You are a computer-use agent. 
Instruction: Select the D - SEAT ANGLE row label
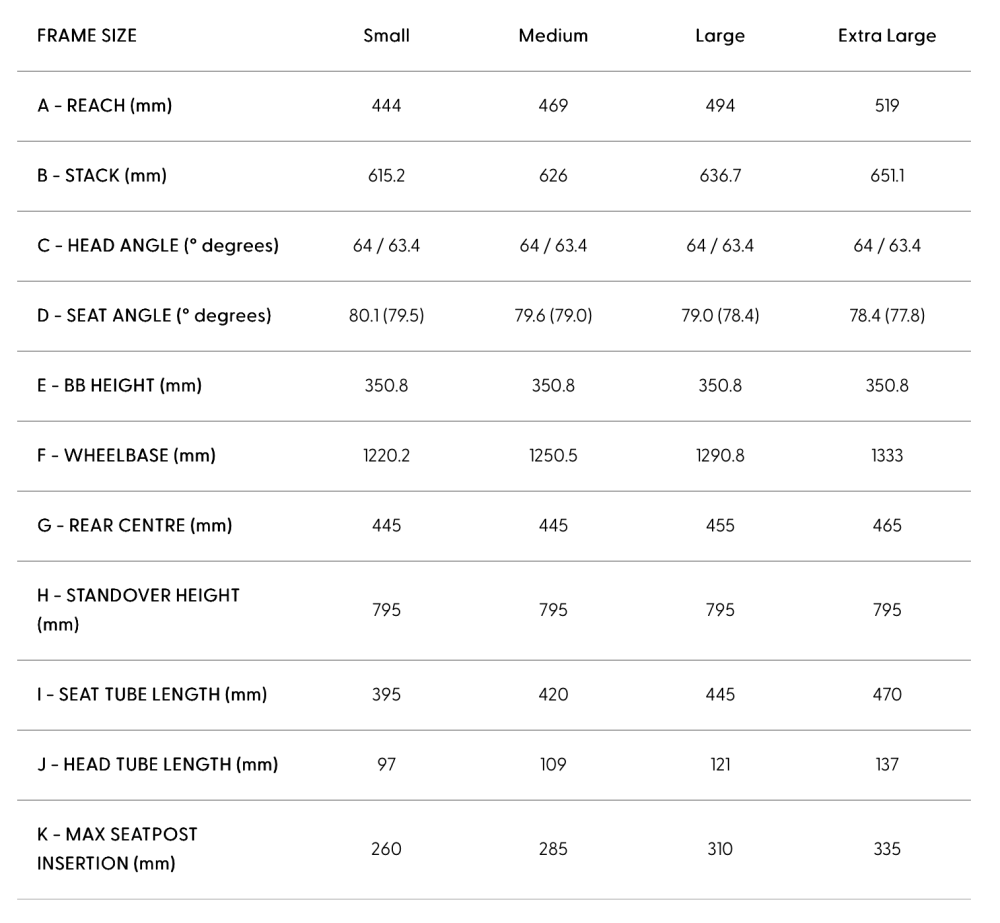(x=154, y=316)
